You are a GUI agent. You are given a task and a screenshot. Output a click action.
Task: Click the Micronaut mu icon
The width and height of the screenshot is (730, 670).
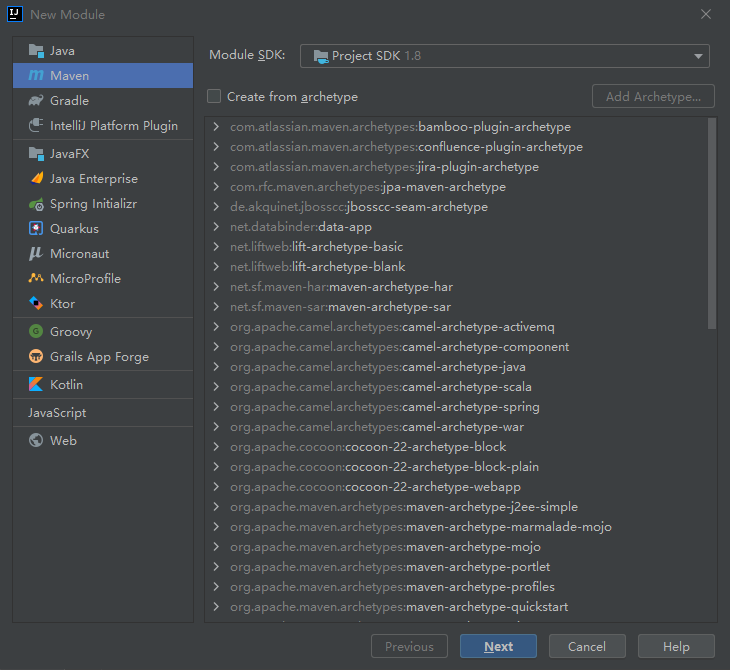(x=36, y=254)
